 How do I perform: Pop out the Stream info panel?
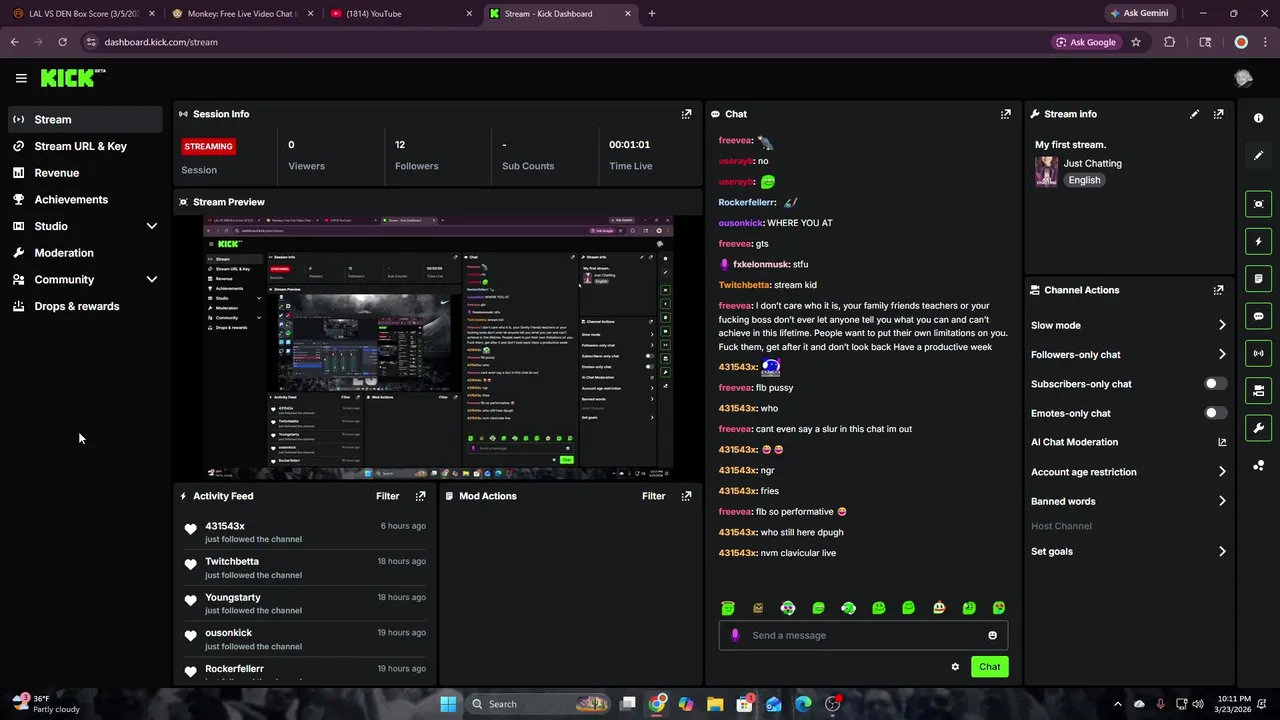click(x=1218, y=114)
